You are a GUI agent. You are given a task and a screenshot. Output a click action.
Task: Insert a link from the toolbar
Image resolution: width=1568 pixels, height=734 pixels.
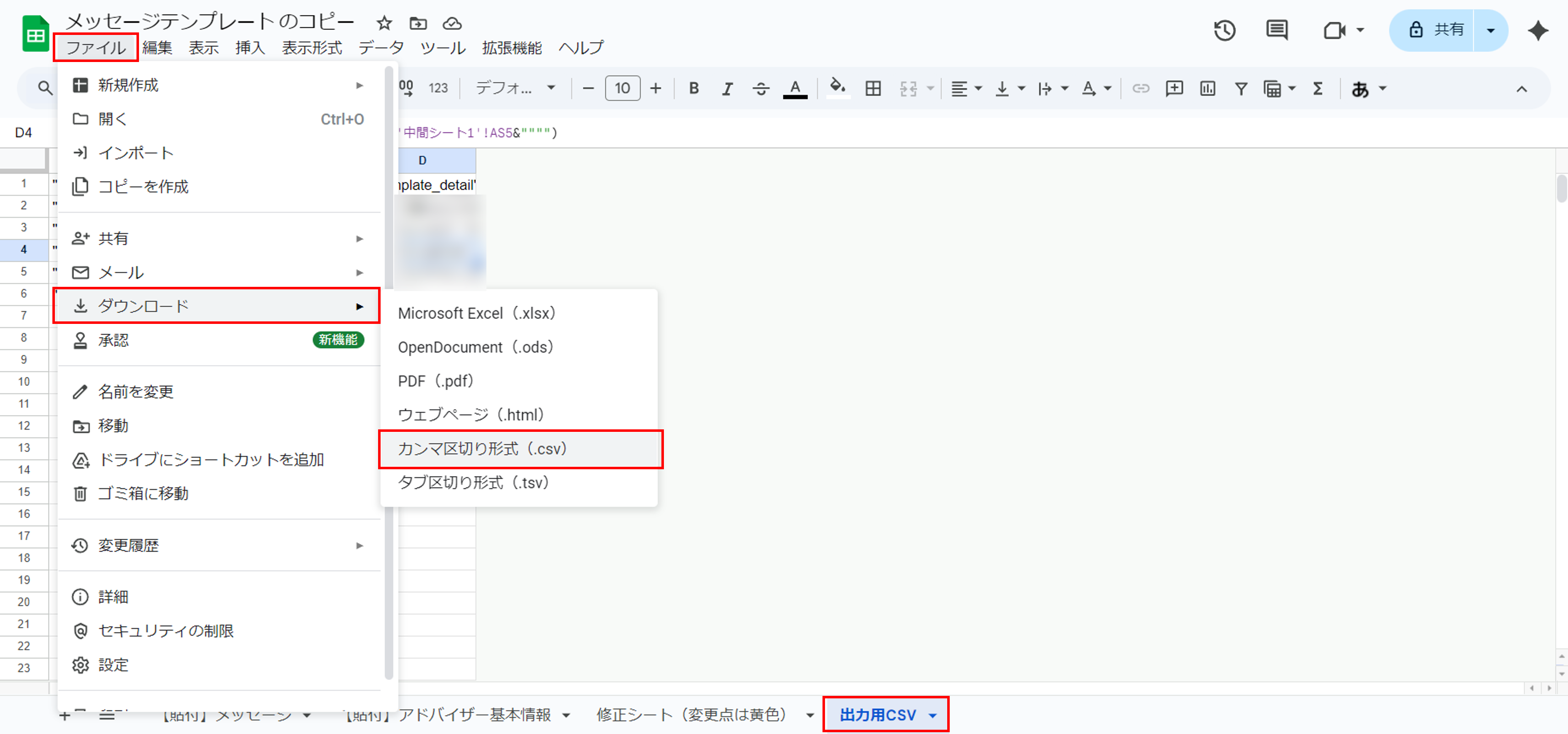pyautogui.click(x=1141, y=88)
